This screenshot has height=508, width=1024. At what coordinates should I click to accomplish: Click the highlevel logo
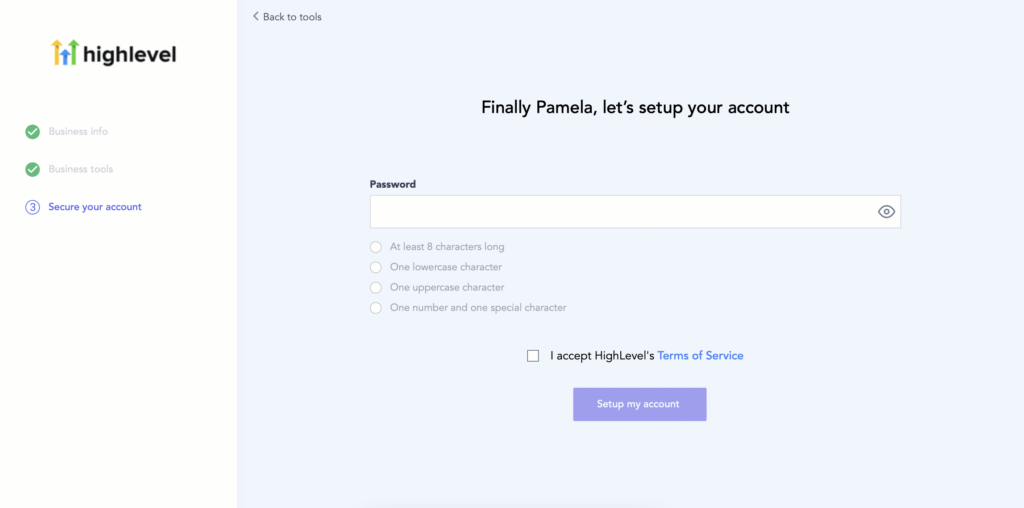114,53
